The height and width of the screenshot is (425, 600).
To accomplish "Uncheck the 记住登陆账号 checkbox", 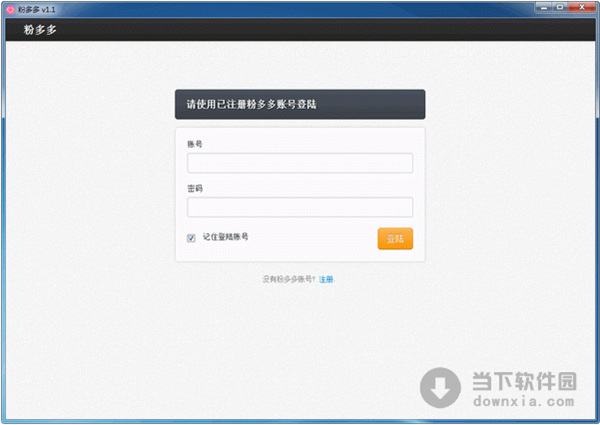I will coord(191,238).
